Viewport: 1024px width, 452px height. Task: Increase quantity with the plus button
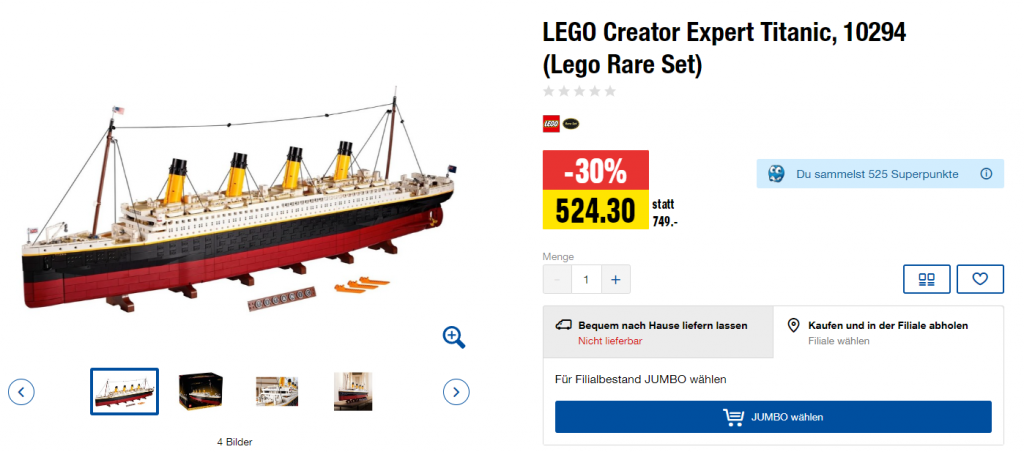tap(615, 279)
